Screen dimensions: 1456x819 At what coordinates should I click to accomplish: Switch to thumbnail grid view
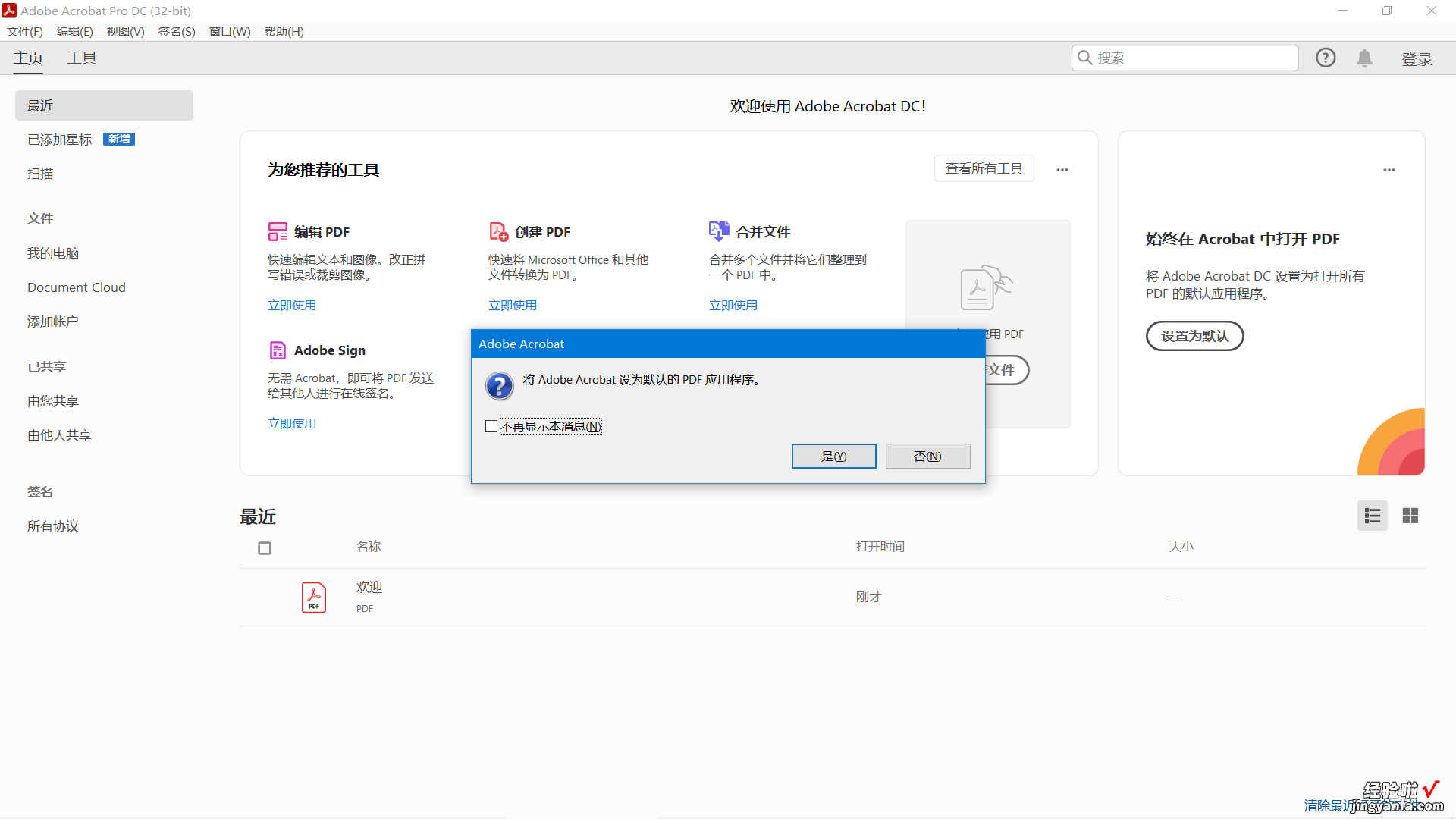1410,516
